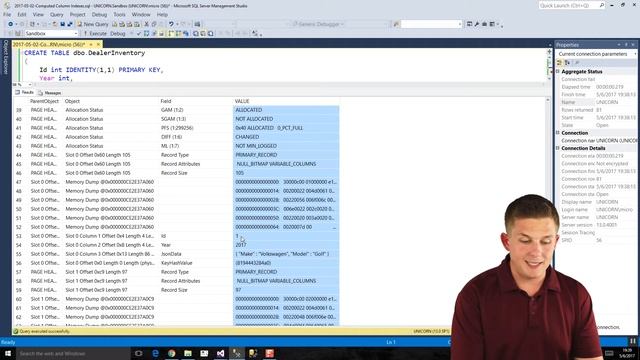Click the Undo arrow icon
The height and width of the screenshot is (360, 640).
[x=171, y=24]
